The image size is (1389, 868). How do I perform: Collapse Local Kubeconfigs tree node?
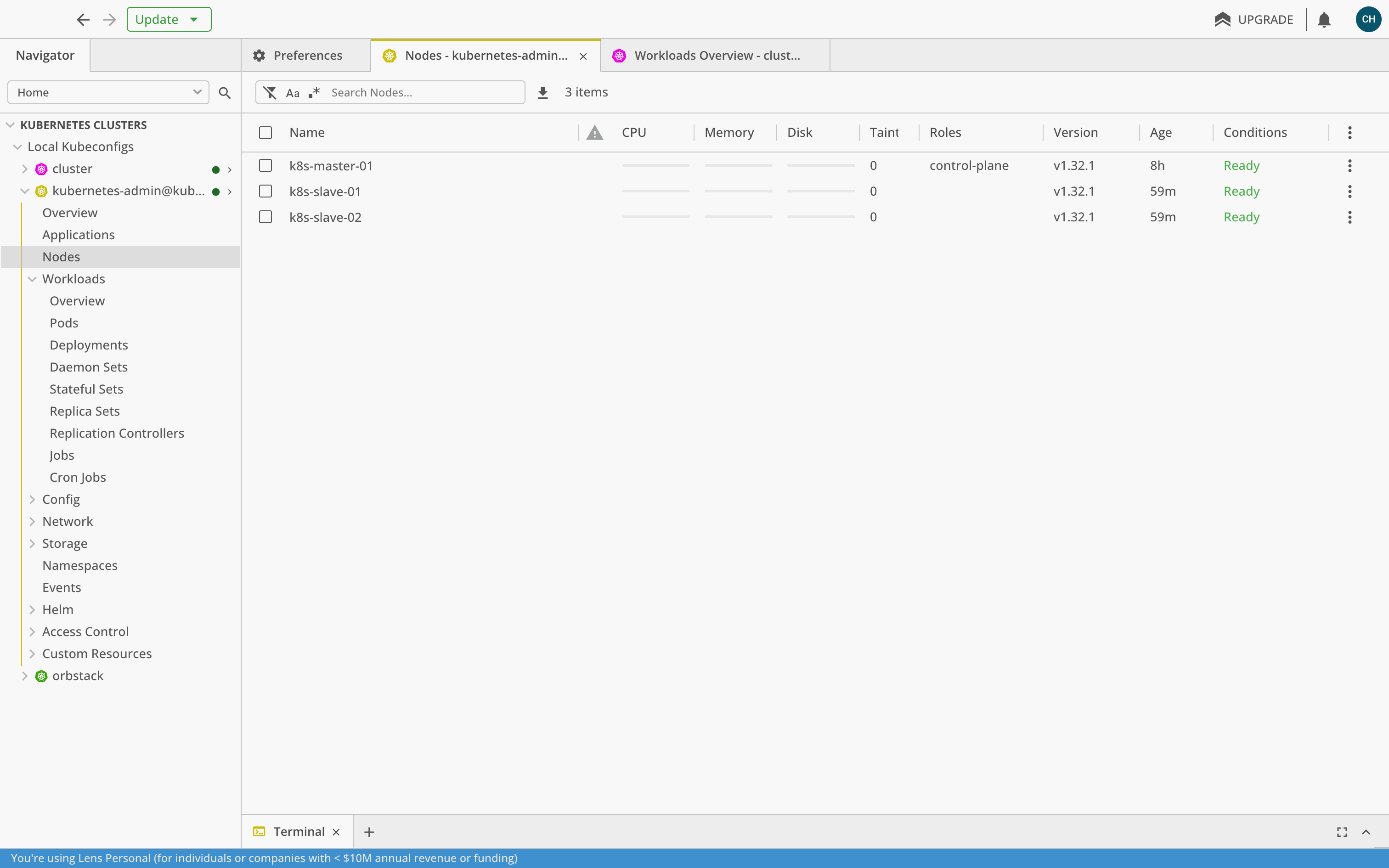point(17,147)
